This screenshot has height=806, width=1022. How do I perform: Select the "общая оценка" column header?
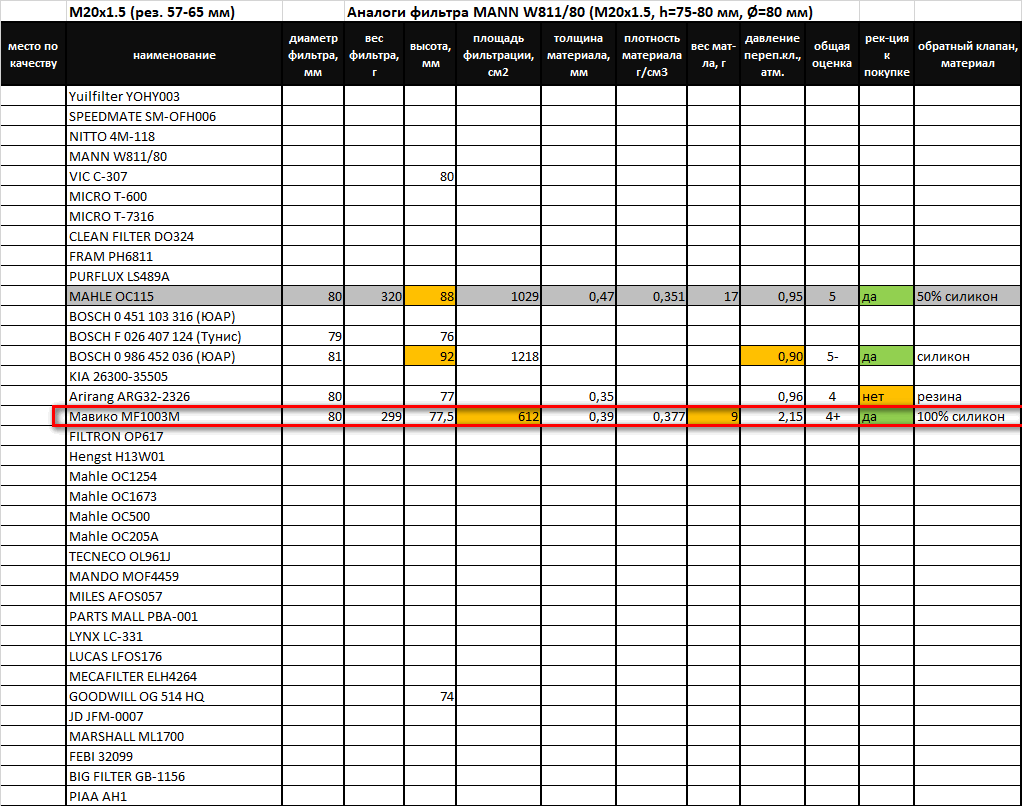coord(832,55)
